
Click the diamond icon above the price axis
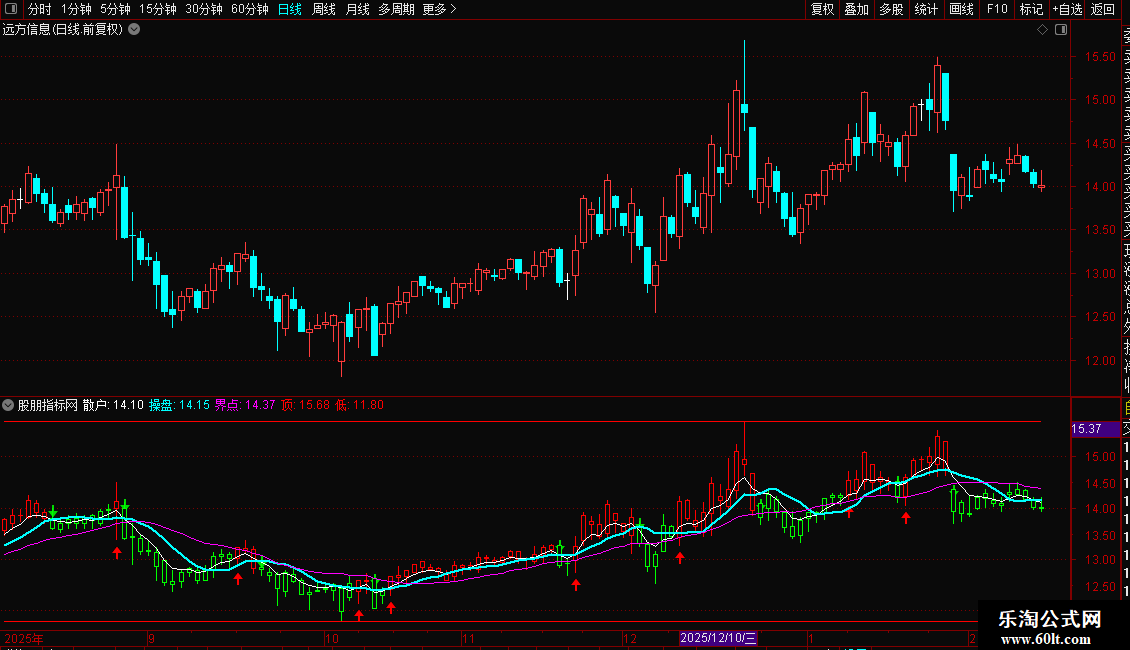[x=1042, y=30]
